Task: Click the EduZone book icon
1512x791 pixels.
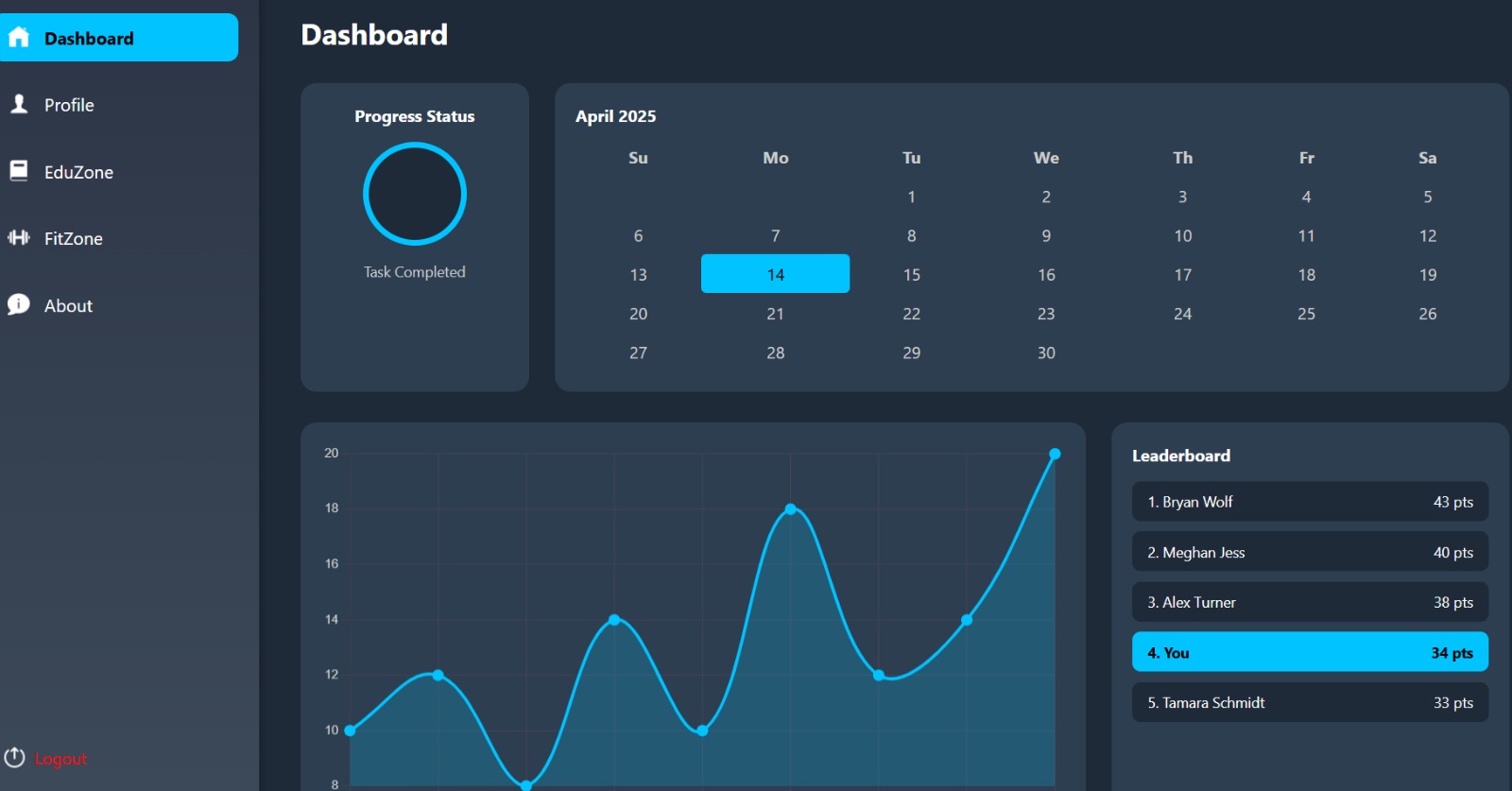Action: click(x=19, y=171)
